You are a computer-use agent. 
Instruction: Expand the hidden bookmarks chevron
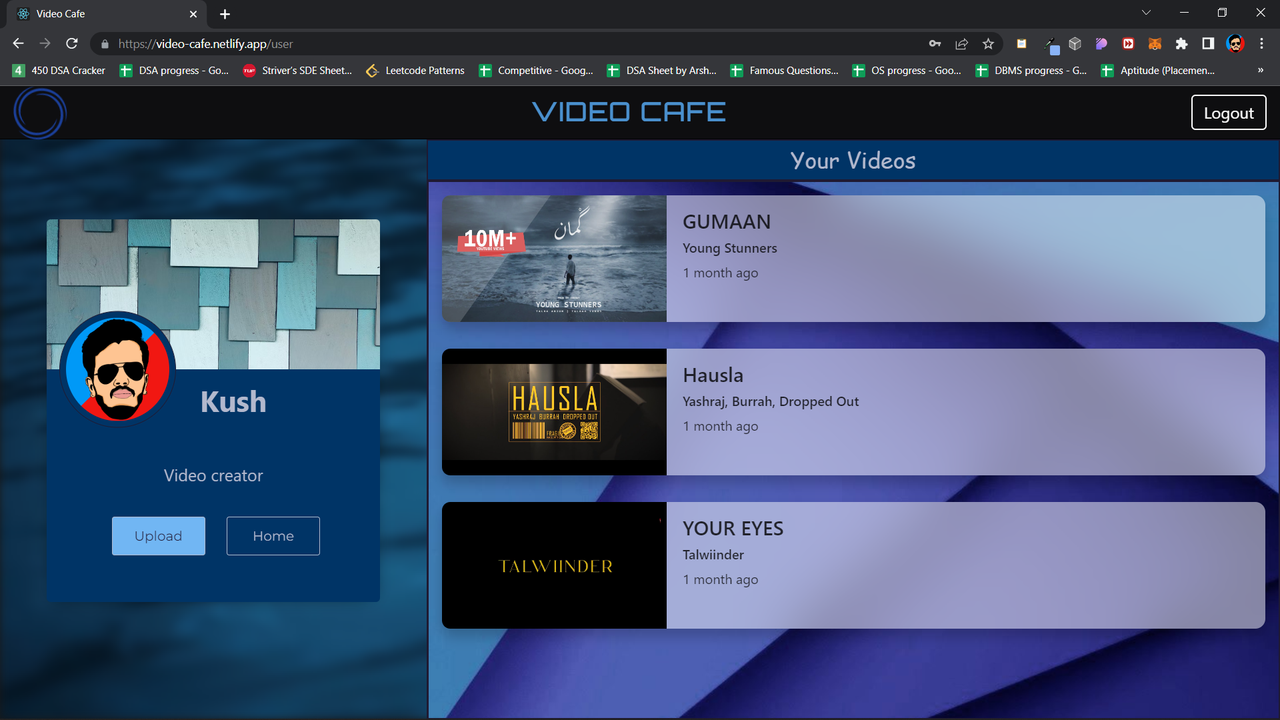click(1262, 70)
